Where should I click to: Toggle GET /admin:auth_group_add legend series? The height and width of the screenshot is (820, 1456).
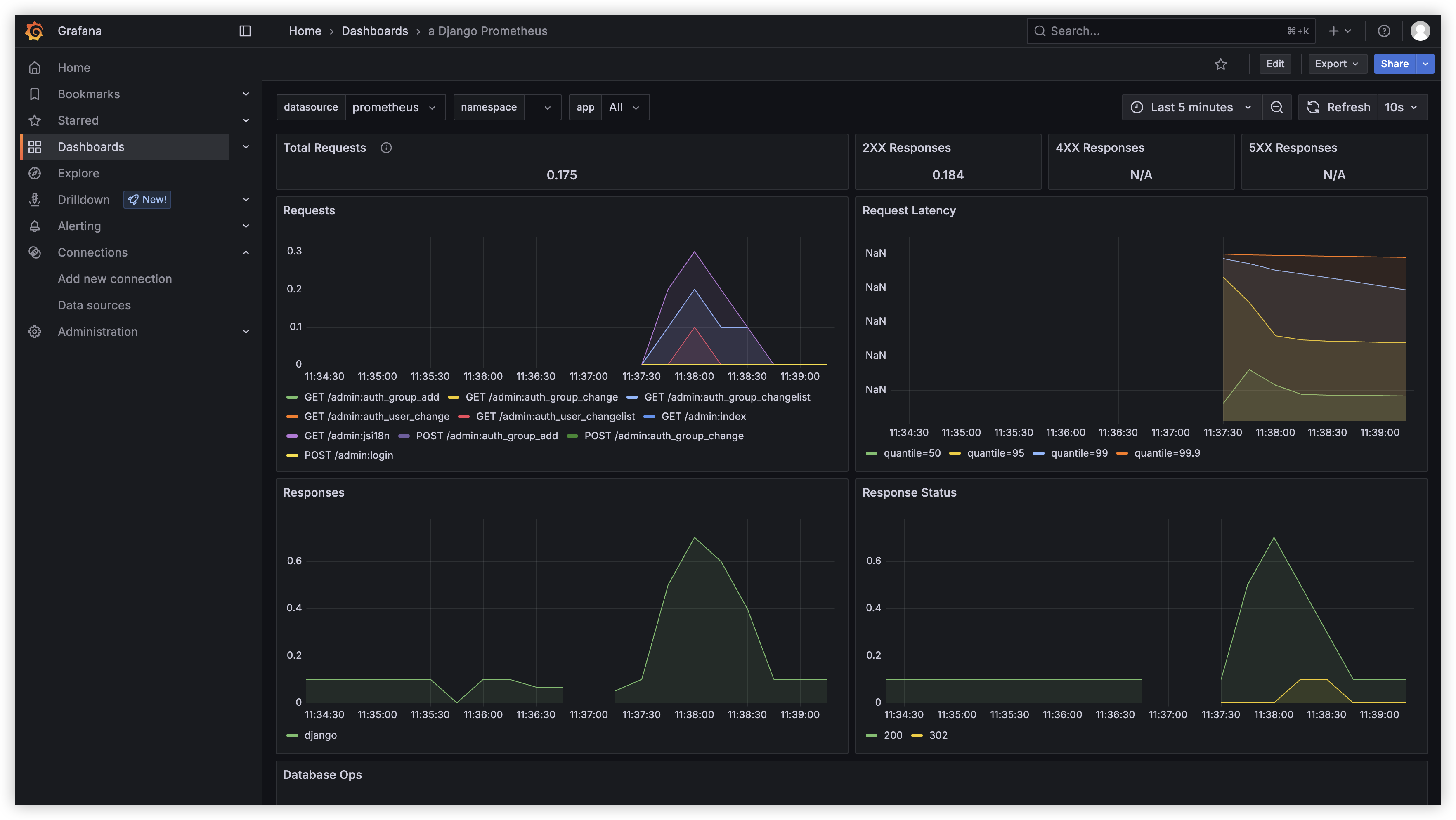click(x=371, y=397)
